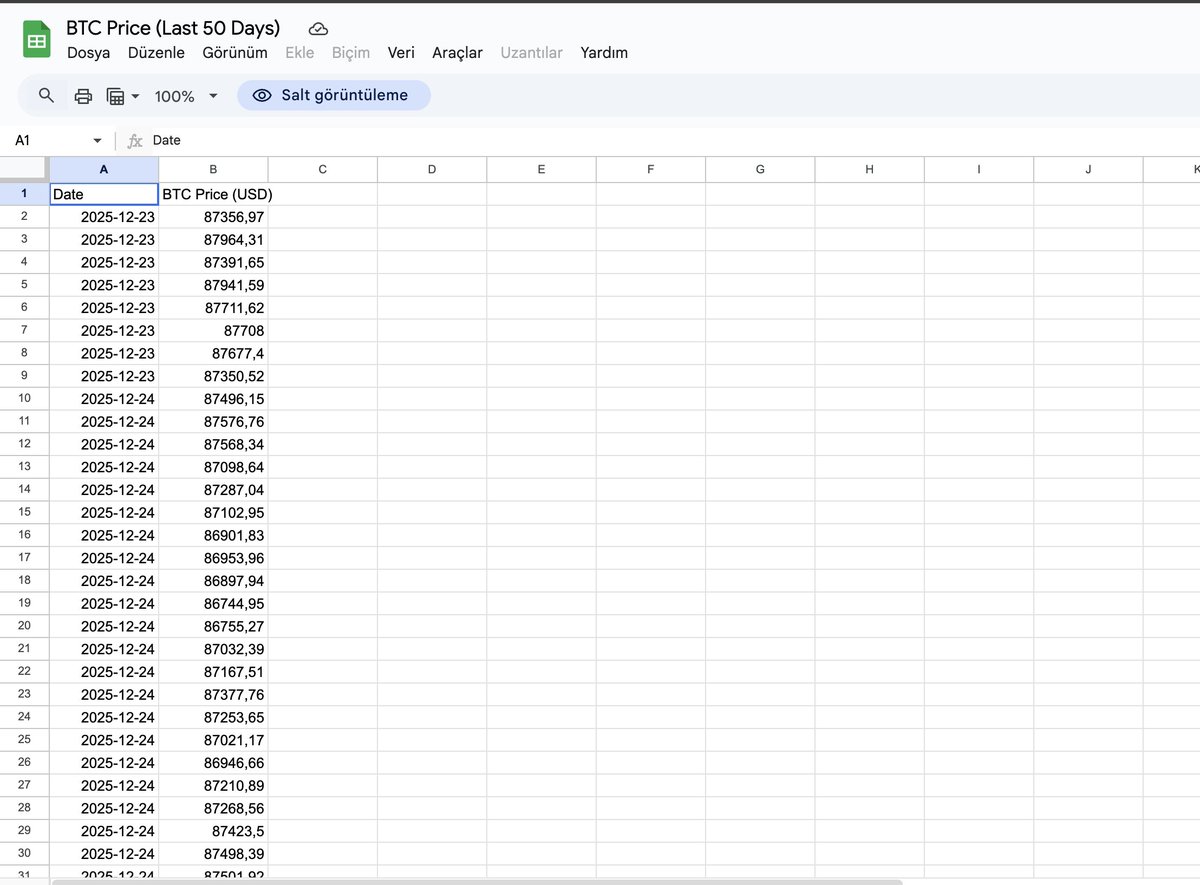
Task: Open the A1 name box dropdown arrow
Action: pos(97,141)
